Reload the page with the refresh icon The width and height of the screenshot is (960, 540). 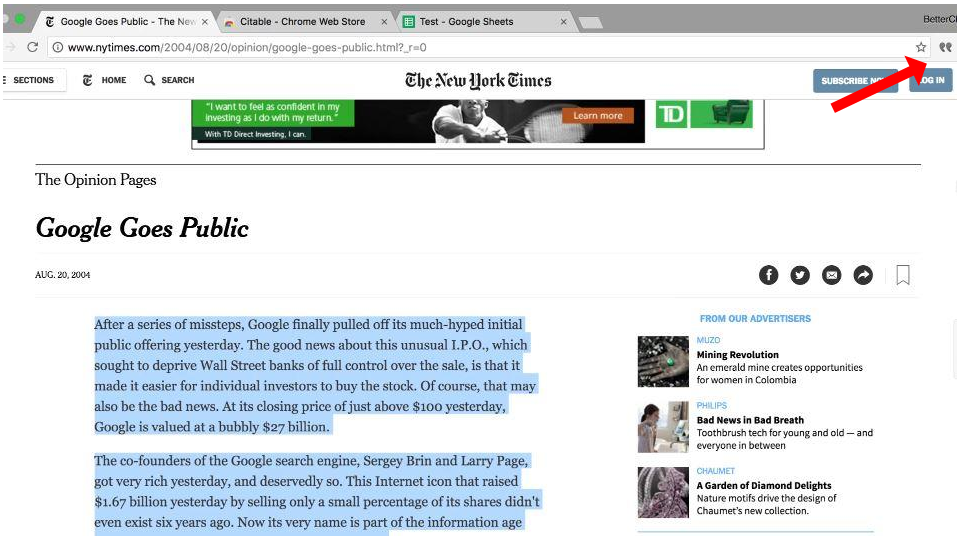point(33,47)
